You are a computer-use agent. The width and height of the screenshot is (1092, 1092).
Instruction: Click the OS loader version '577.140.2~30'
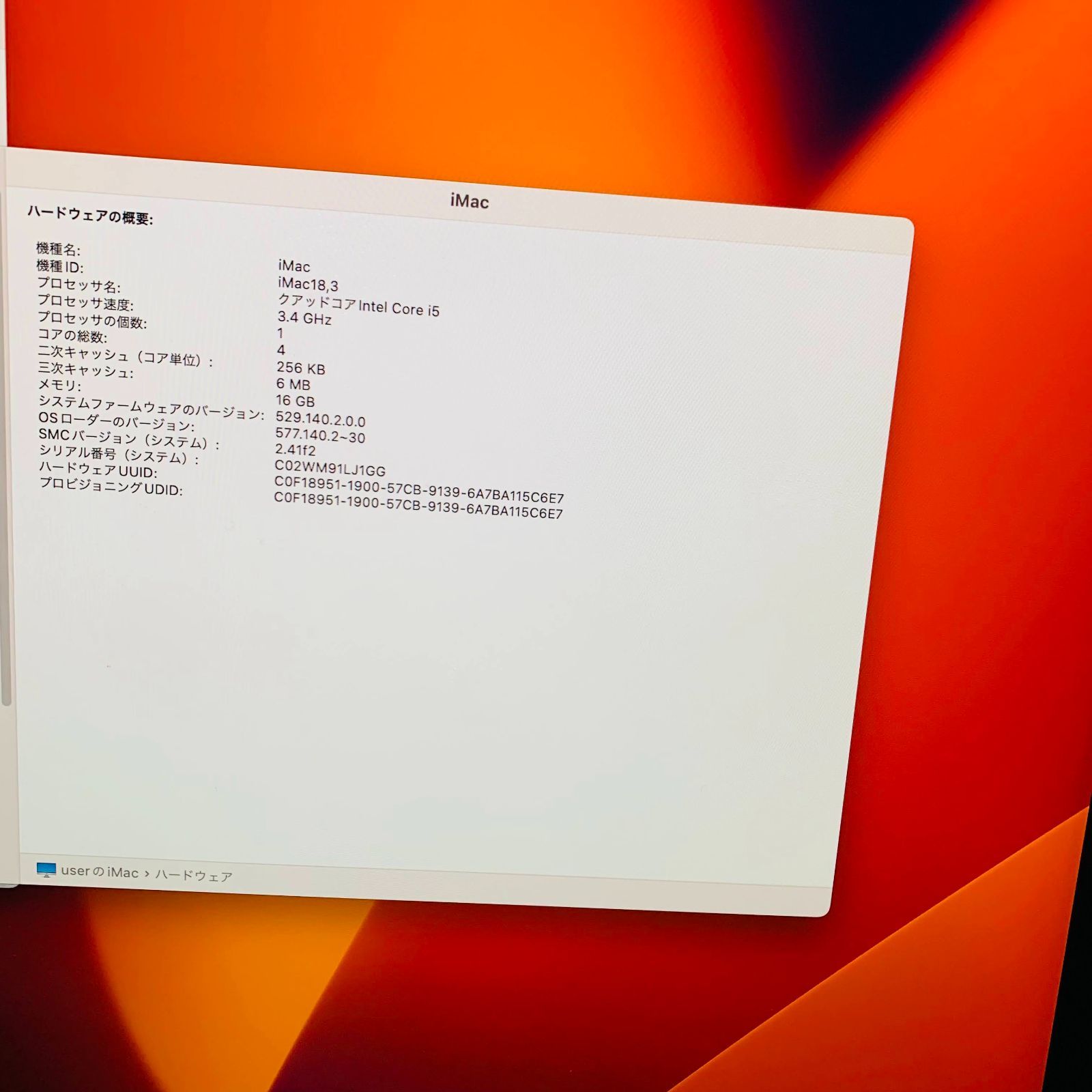[320, 435]
